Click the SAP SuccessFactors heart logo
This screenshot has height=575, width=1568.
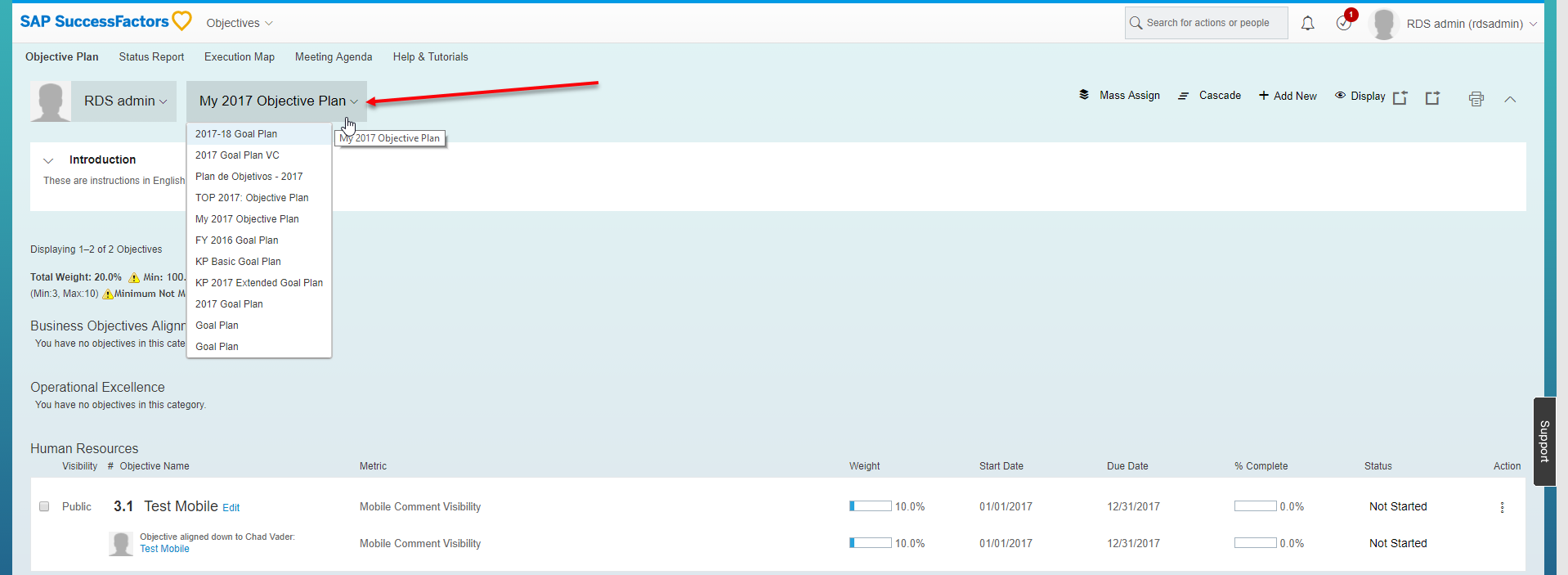181,21
